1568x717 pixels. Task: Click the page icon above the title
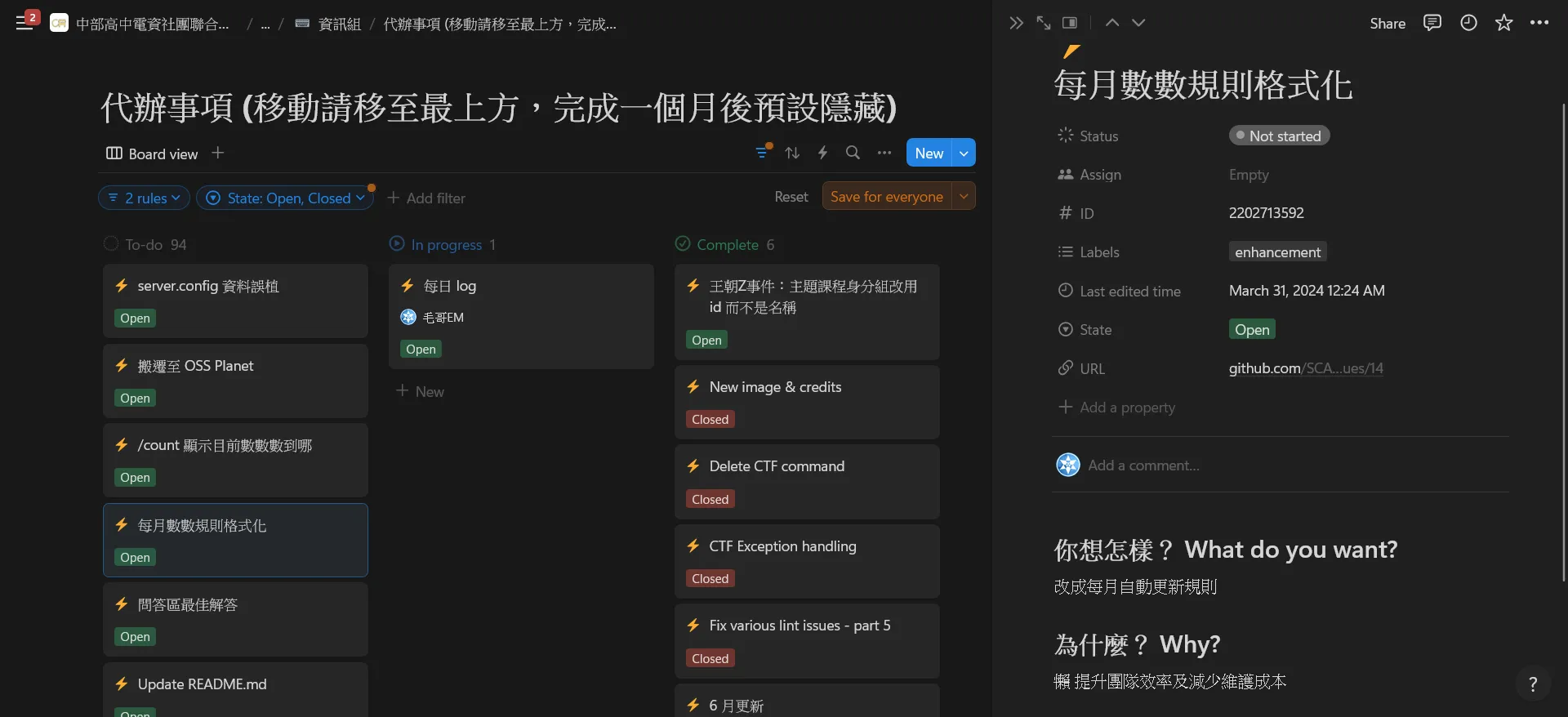1071,51
